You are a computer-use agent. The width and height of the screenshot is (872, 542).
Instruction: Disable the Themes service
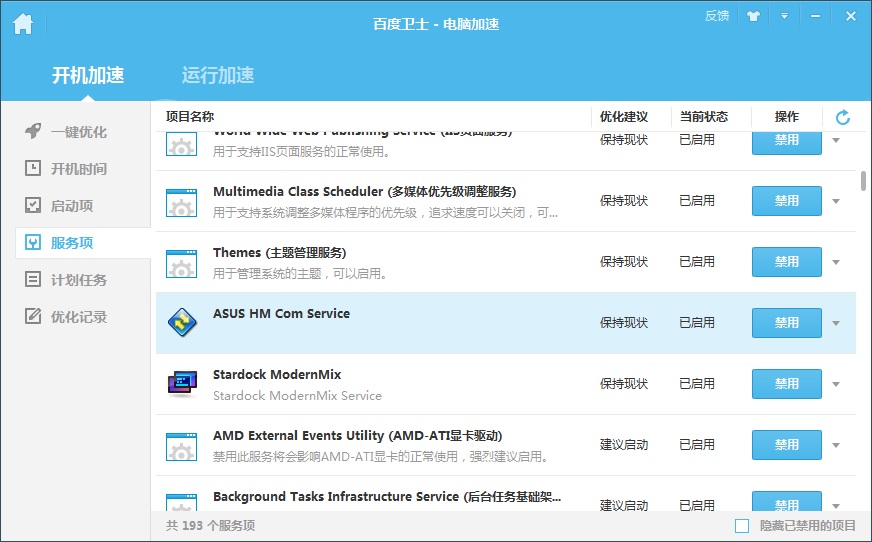(x=786, y=262)
